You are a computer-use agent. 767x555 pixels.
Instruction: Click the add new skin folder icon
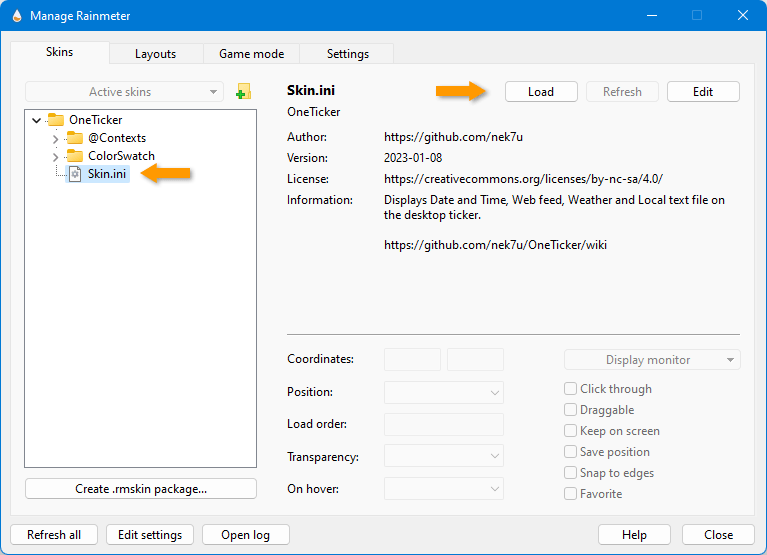coord(243,91)
